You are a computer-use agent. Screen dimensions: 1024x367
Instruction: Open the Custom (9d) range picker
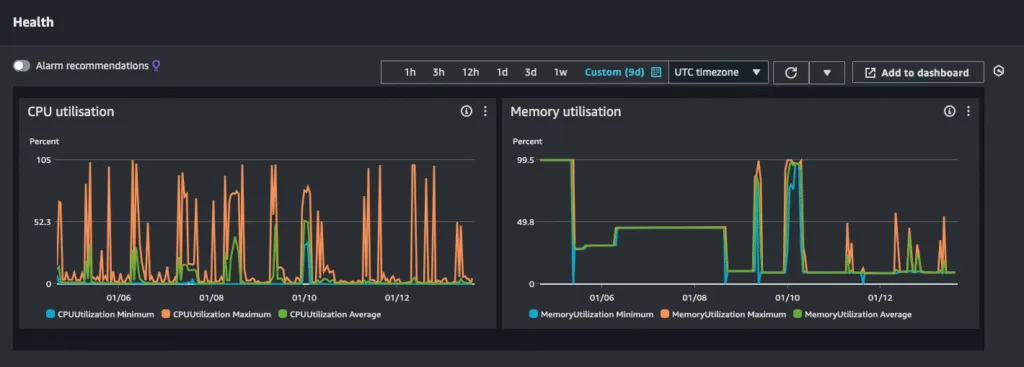click(614, 72)
